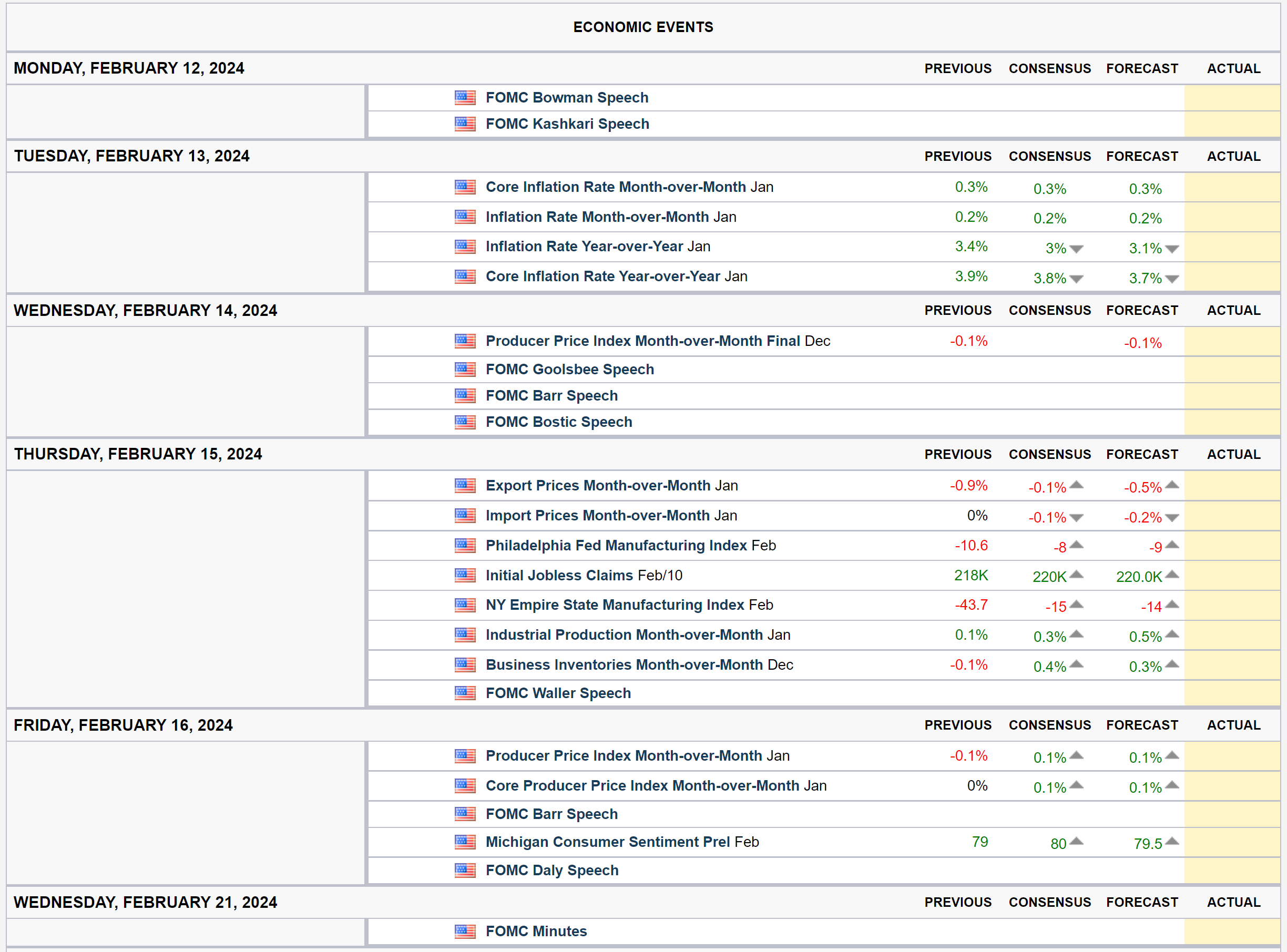Open Business Inventories Month-over-Month event
Screen dimensions: 1287x952
tap(624, 664)
